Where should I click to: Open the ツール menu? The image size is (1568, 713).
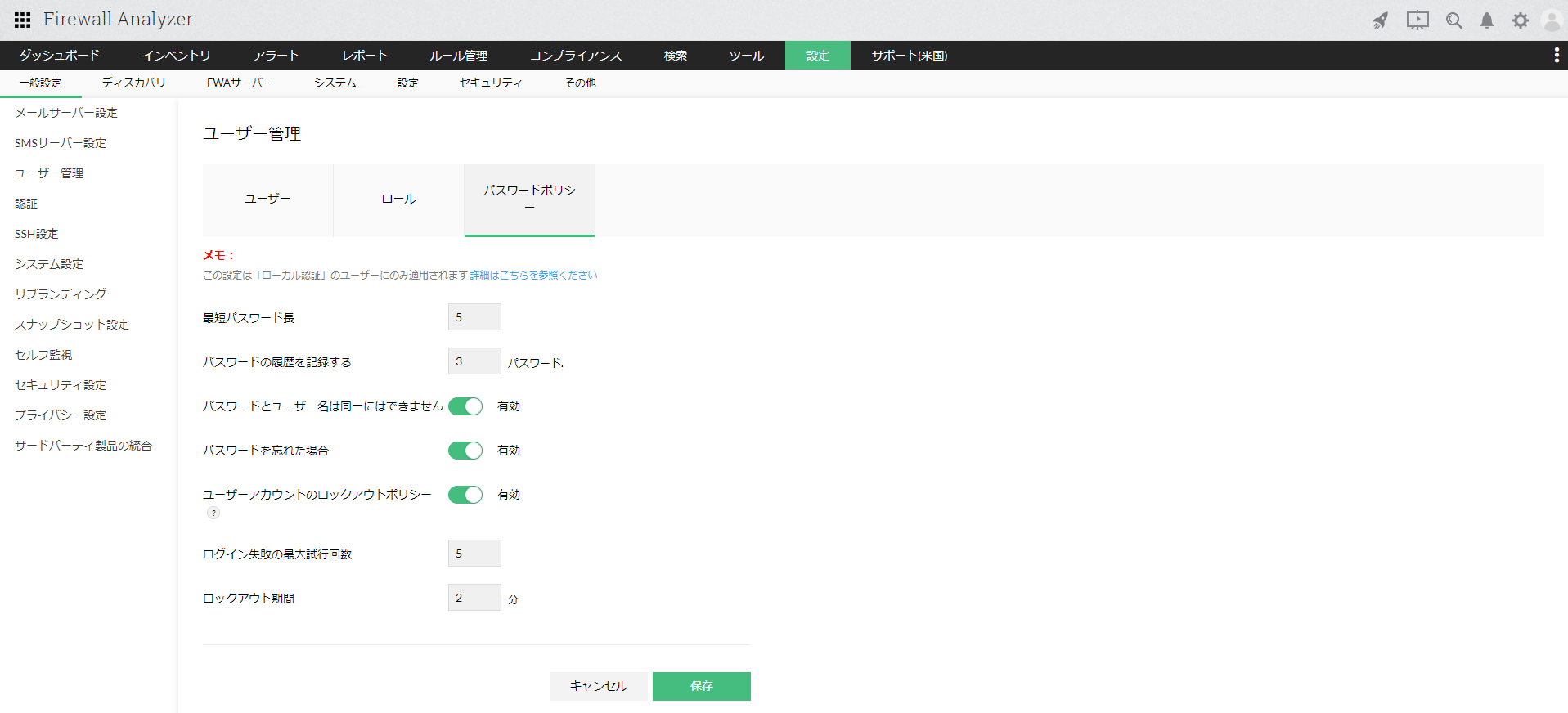[747, 55]
